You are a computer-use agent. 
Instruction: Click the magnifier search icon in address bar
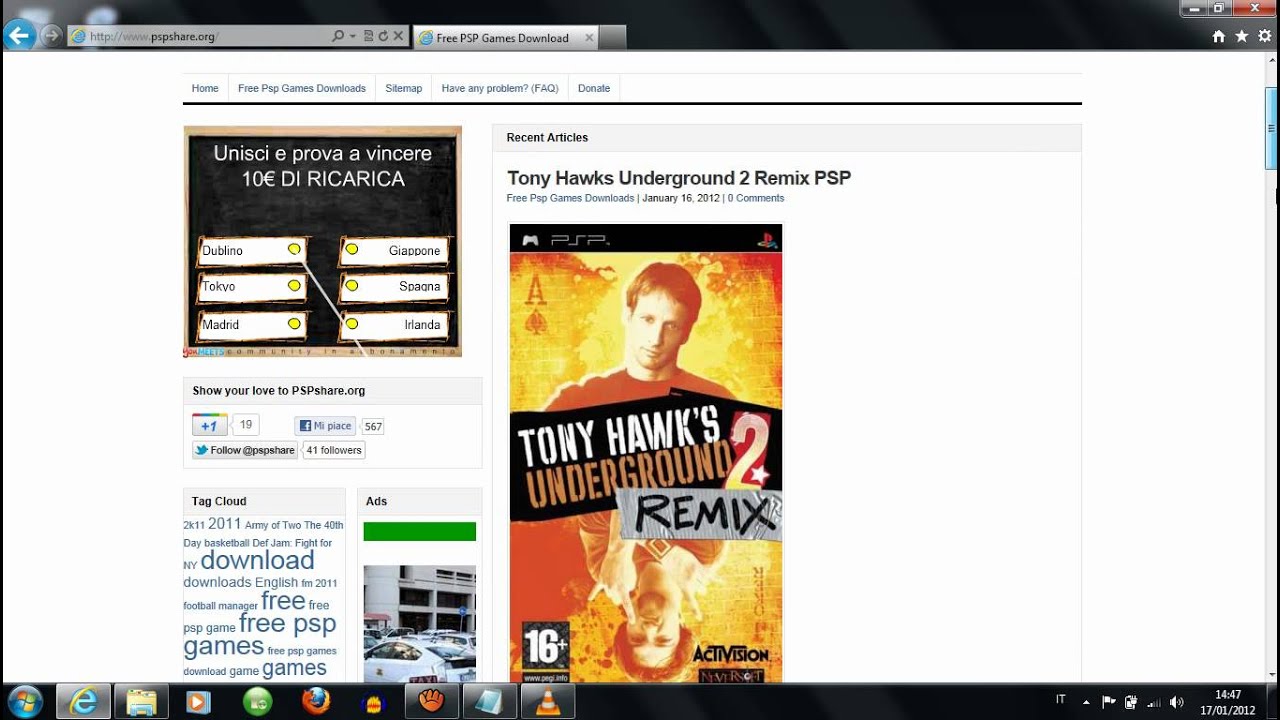pyautogui.click(x=338, y=36)
